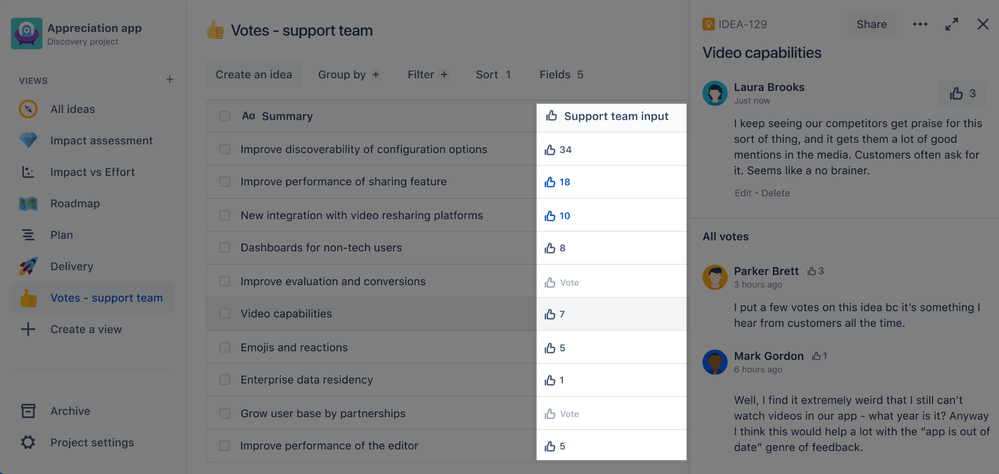Viewport: 999px width, 474px height.
Task: Delete Laura Brooks' comment
Action: coord(775,193)
